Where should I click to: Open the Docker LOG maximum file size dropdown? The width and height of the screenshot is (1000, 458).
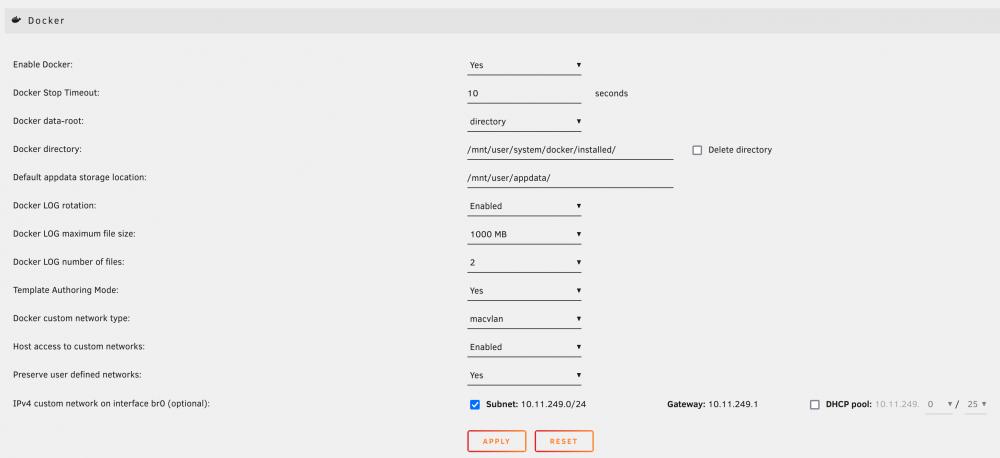coord(524,234)
